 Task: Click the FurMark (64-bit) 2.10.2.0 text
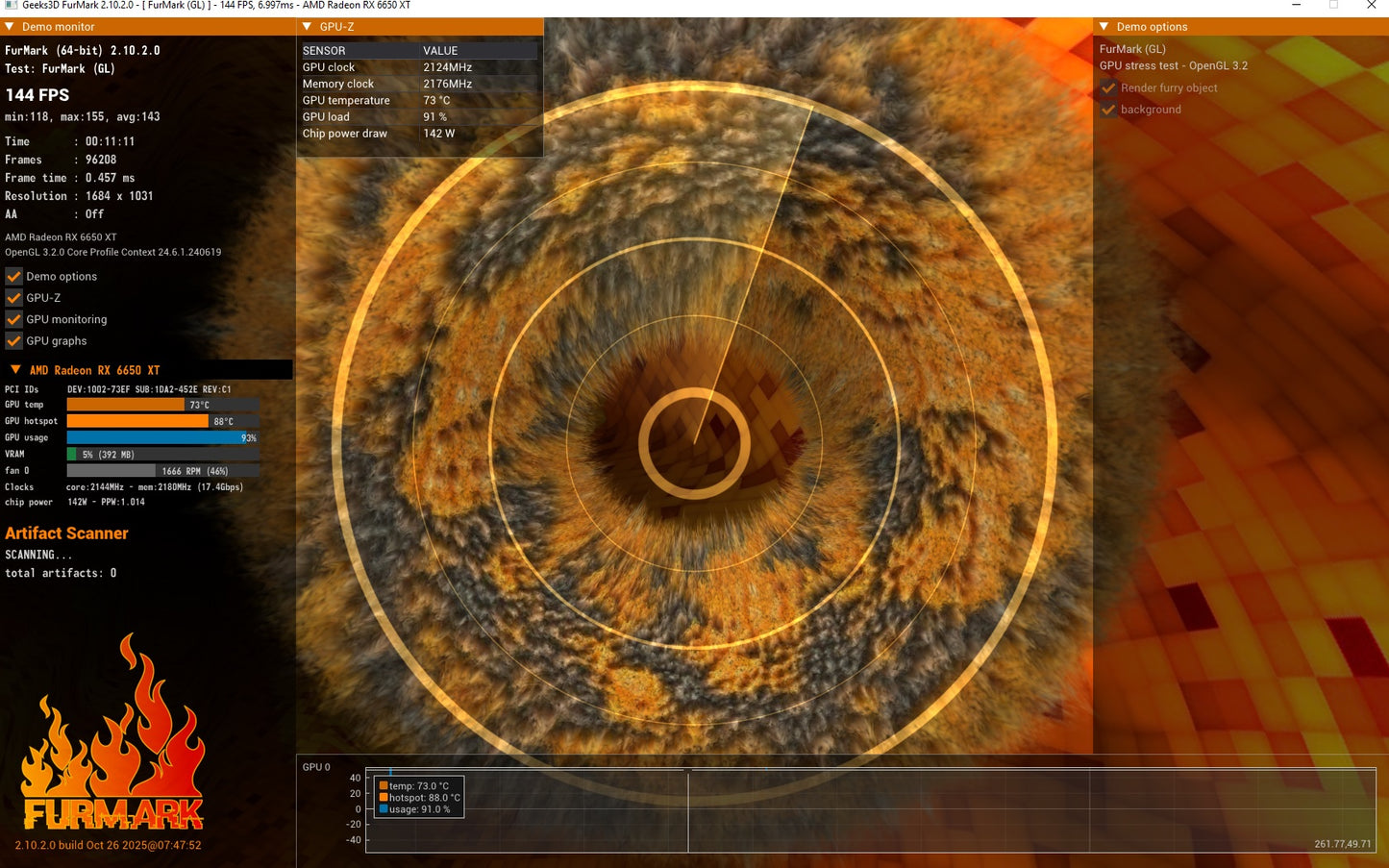(x=83, y=50)
